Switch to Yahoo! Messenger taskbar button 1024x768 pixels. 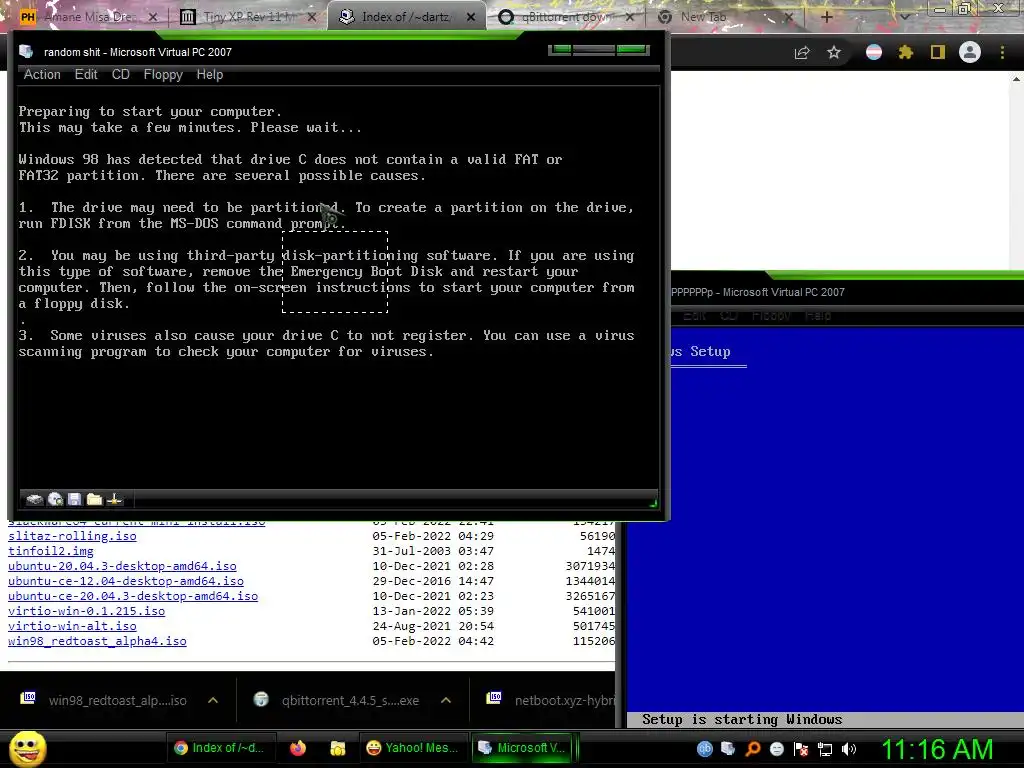[x=413, y=748]
